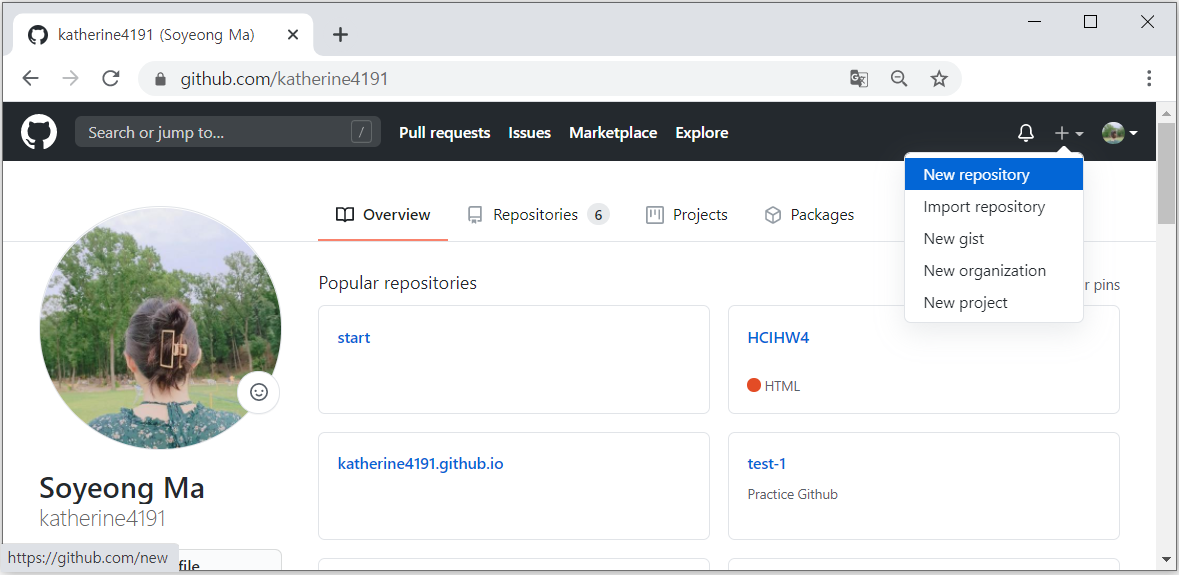Click the GitHub Octocat logo
Image resolution: width=1179 pixels, height=575 pixels.
39,132
